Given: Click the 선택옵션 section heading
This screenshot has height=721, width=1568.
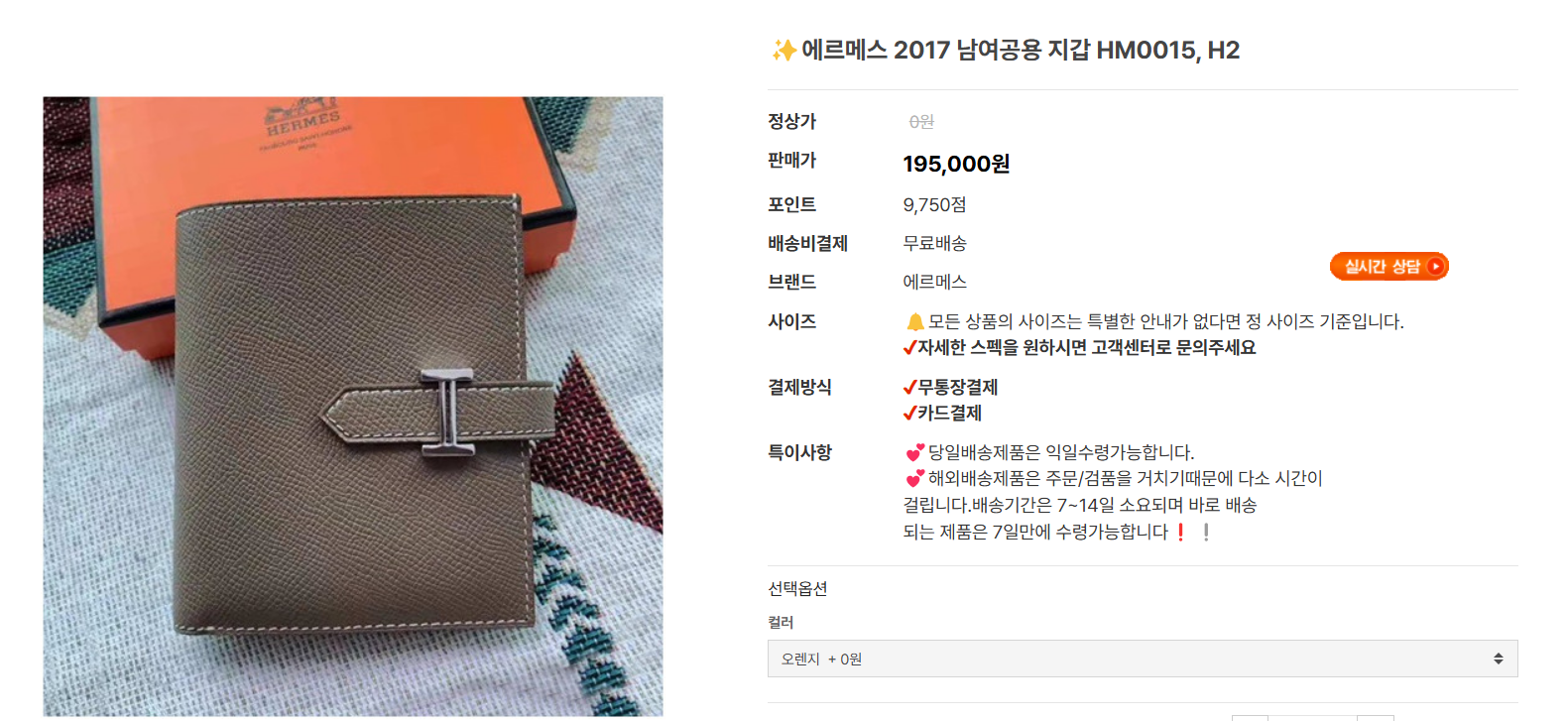Looking at the screenshot, I should coord(797,588).
